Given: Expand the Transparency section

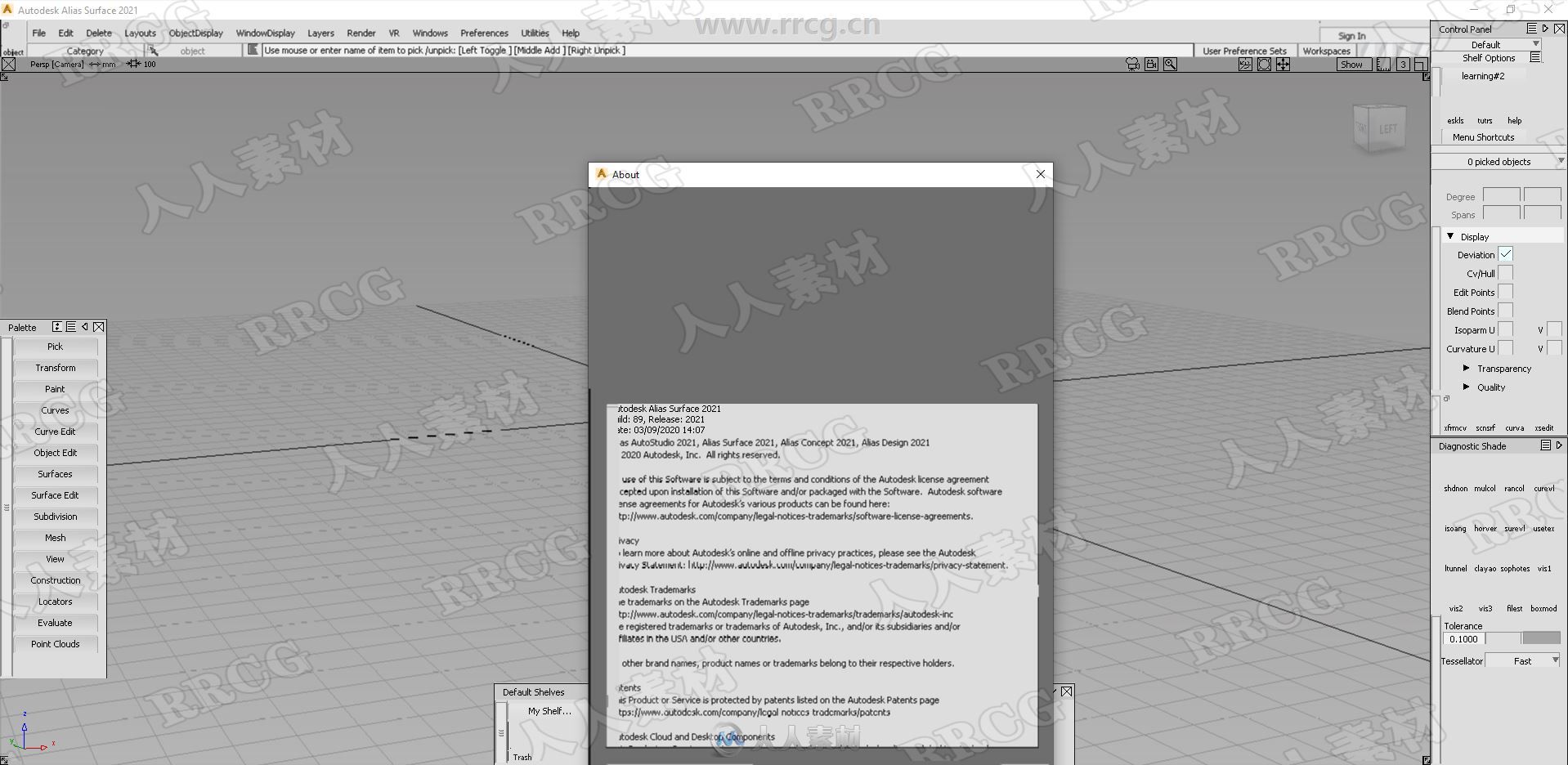Looking at the screenshot, I should tap(1467, 369).
